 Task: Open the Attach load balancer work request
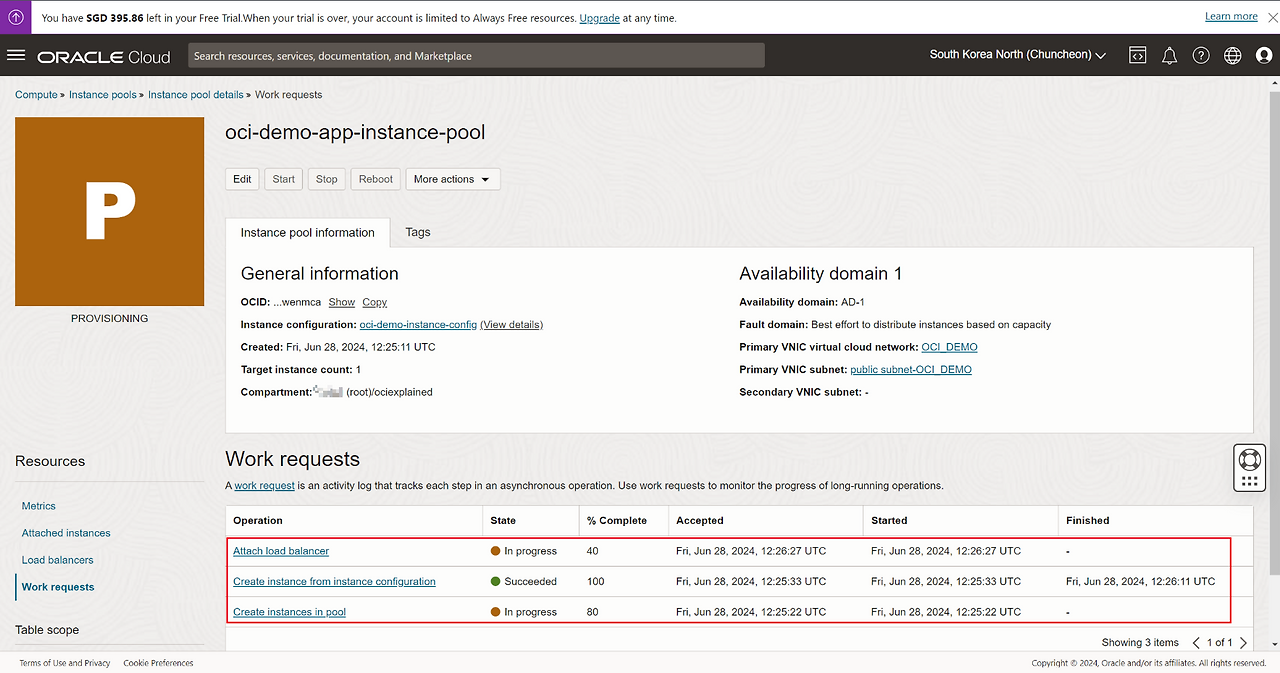(x=281, y=551)
